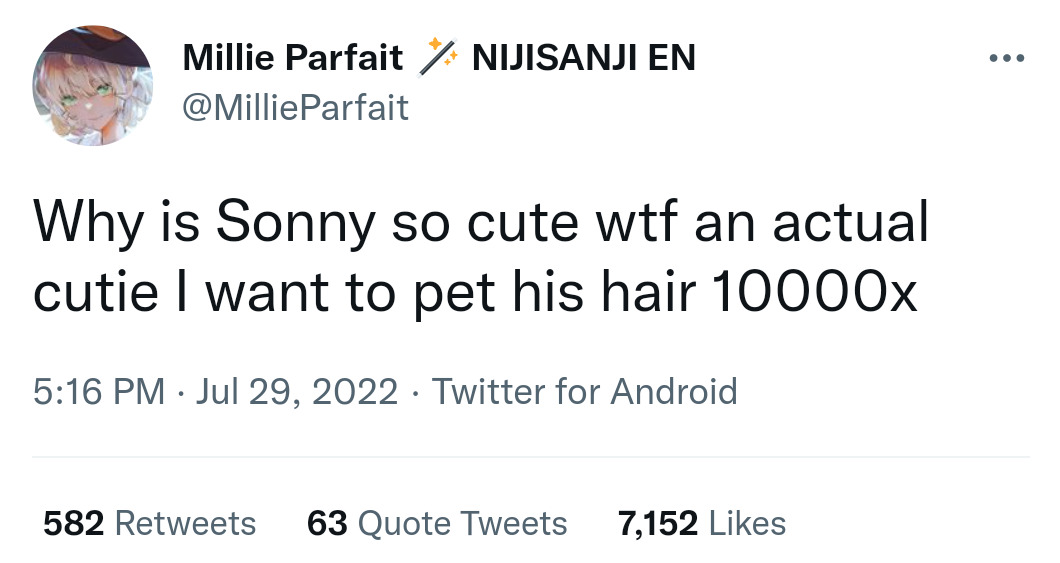This screenshot has width=1060, height=563.
Task: Open the @MillieParfait handle link
Action: tap(295, 106)
